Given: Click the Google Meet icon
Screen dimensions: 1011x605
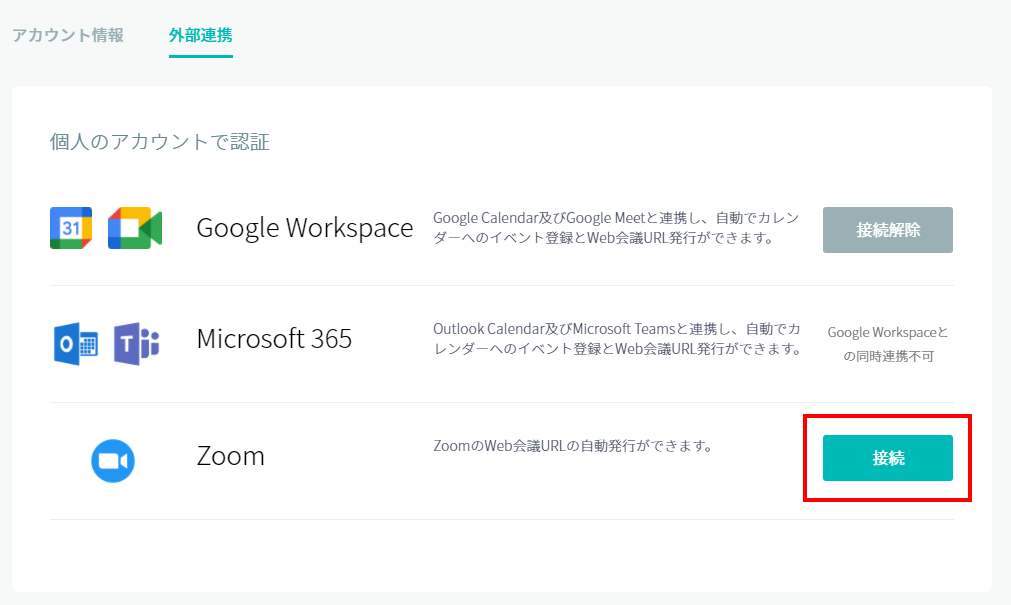Looking at the screenshot, I should coord(135,228).
